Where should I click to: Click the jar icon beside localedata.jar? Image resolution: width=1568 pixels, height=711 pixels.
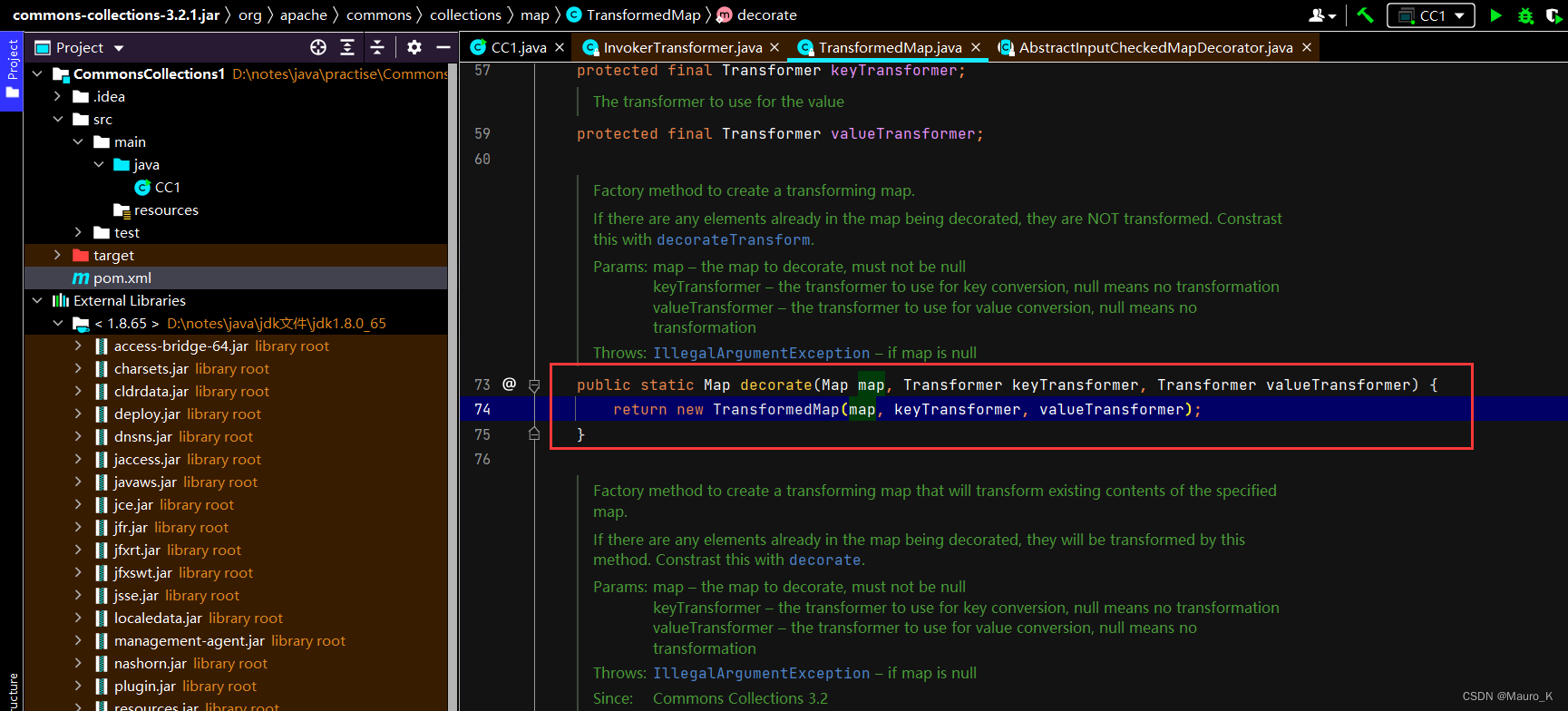pos(102,618)
